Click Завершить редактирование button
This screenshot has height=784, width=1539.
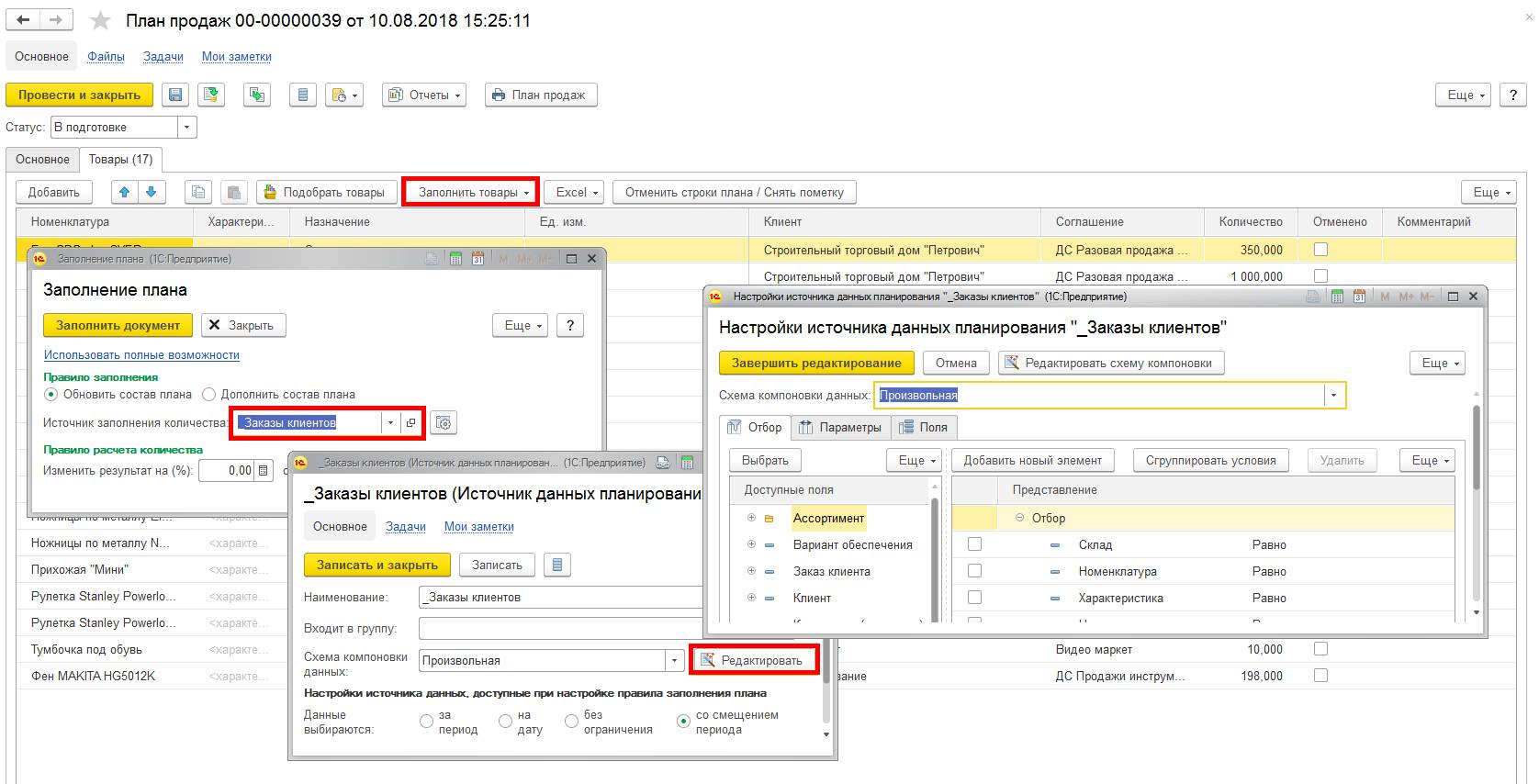816,363
